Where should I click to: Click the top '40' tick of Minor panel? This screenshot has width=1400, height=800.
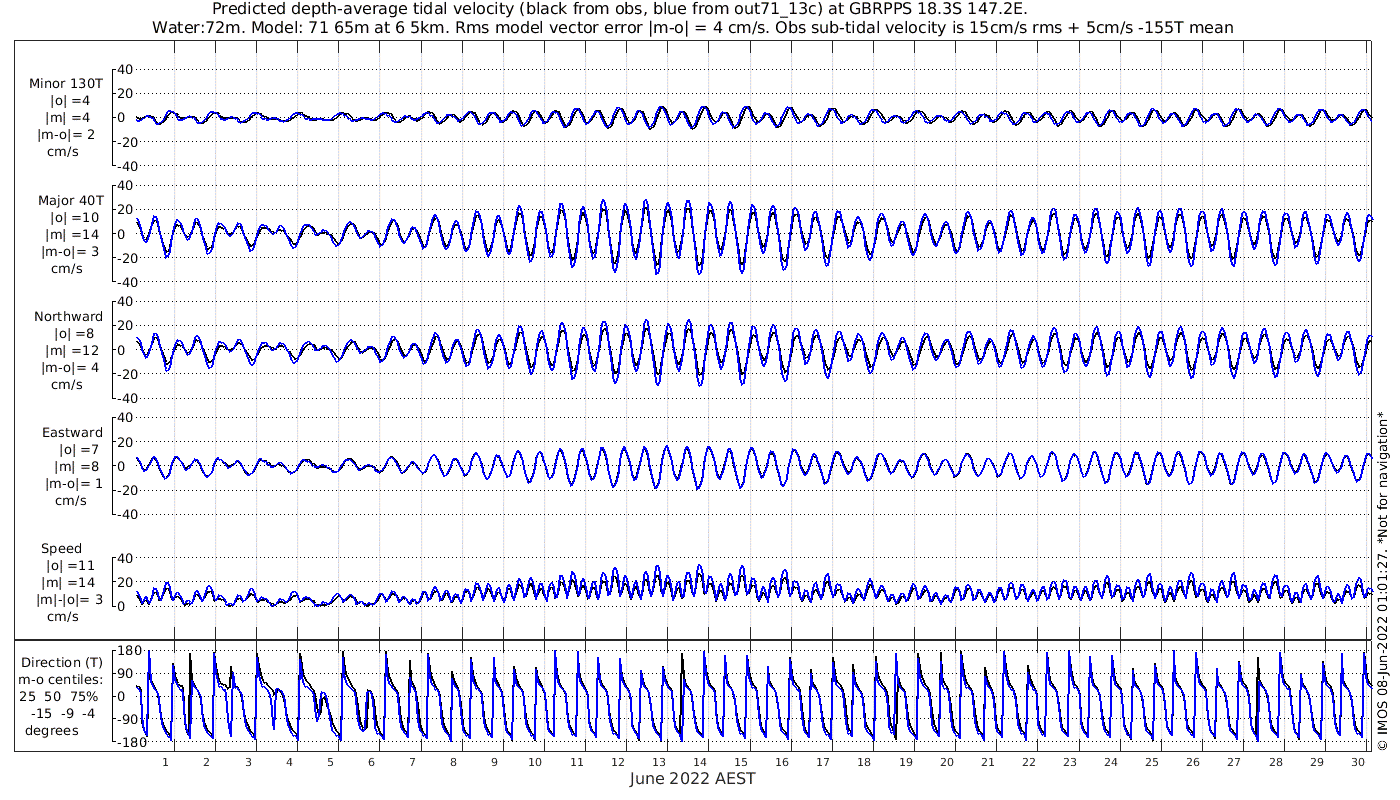click(125, 69)
